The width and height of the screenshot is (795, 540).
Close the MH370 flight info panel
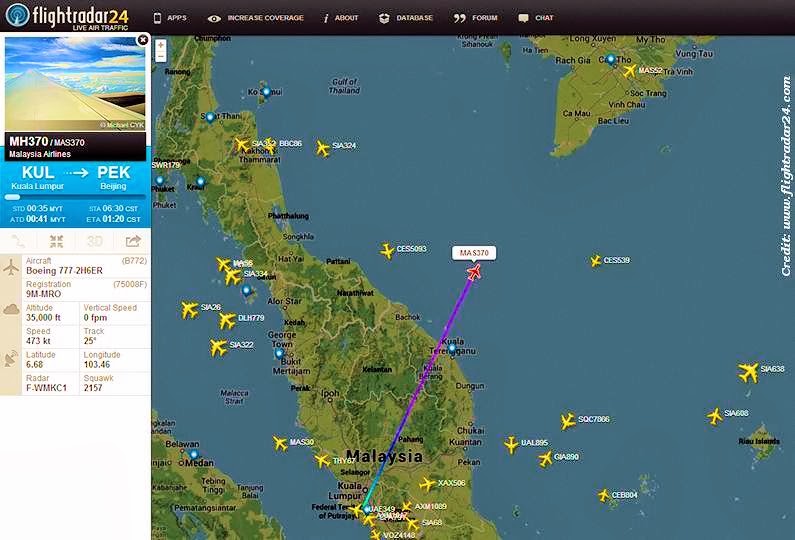tap(143, 40)
